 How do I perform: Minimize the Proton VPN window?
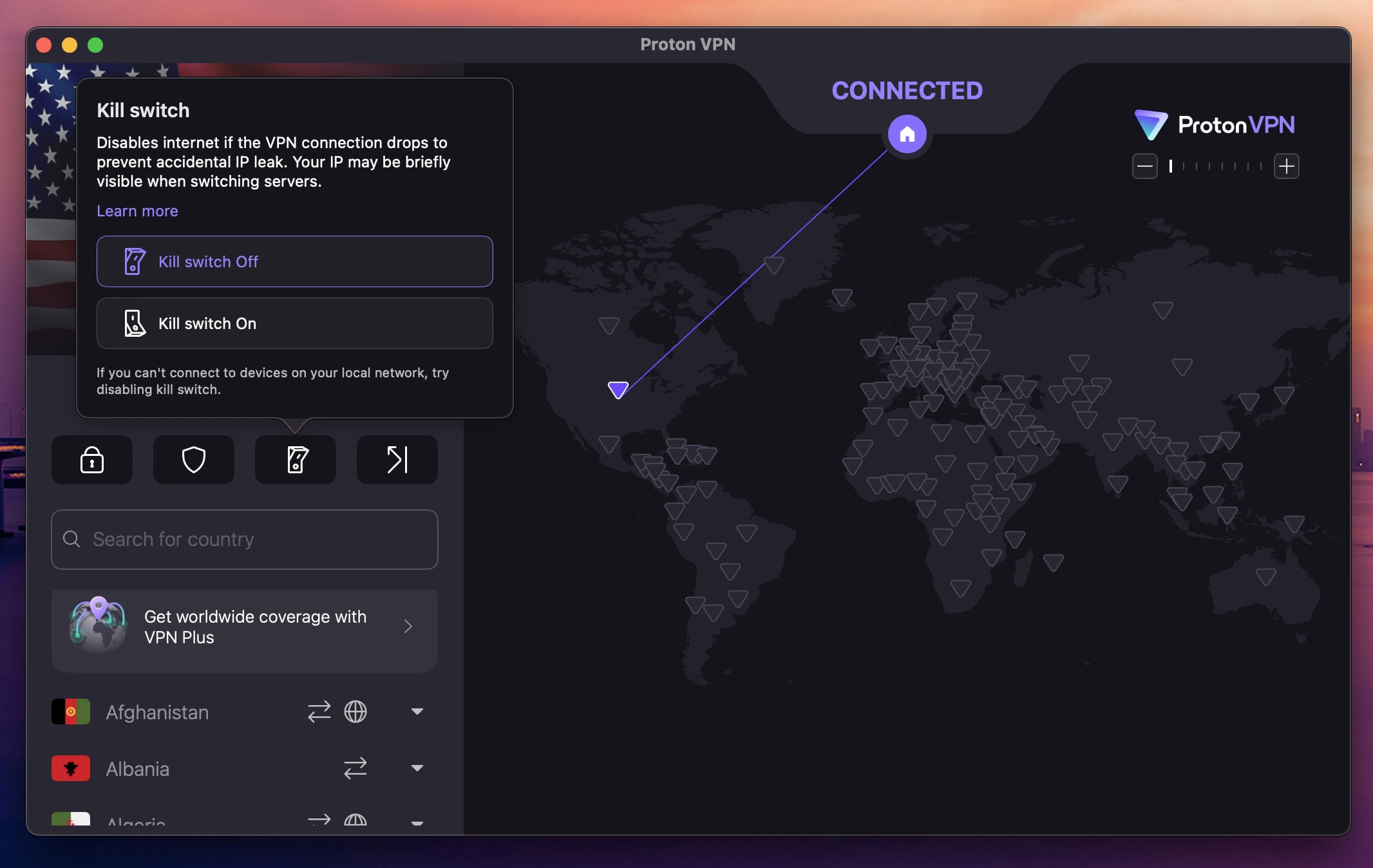coord(70,44)
